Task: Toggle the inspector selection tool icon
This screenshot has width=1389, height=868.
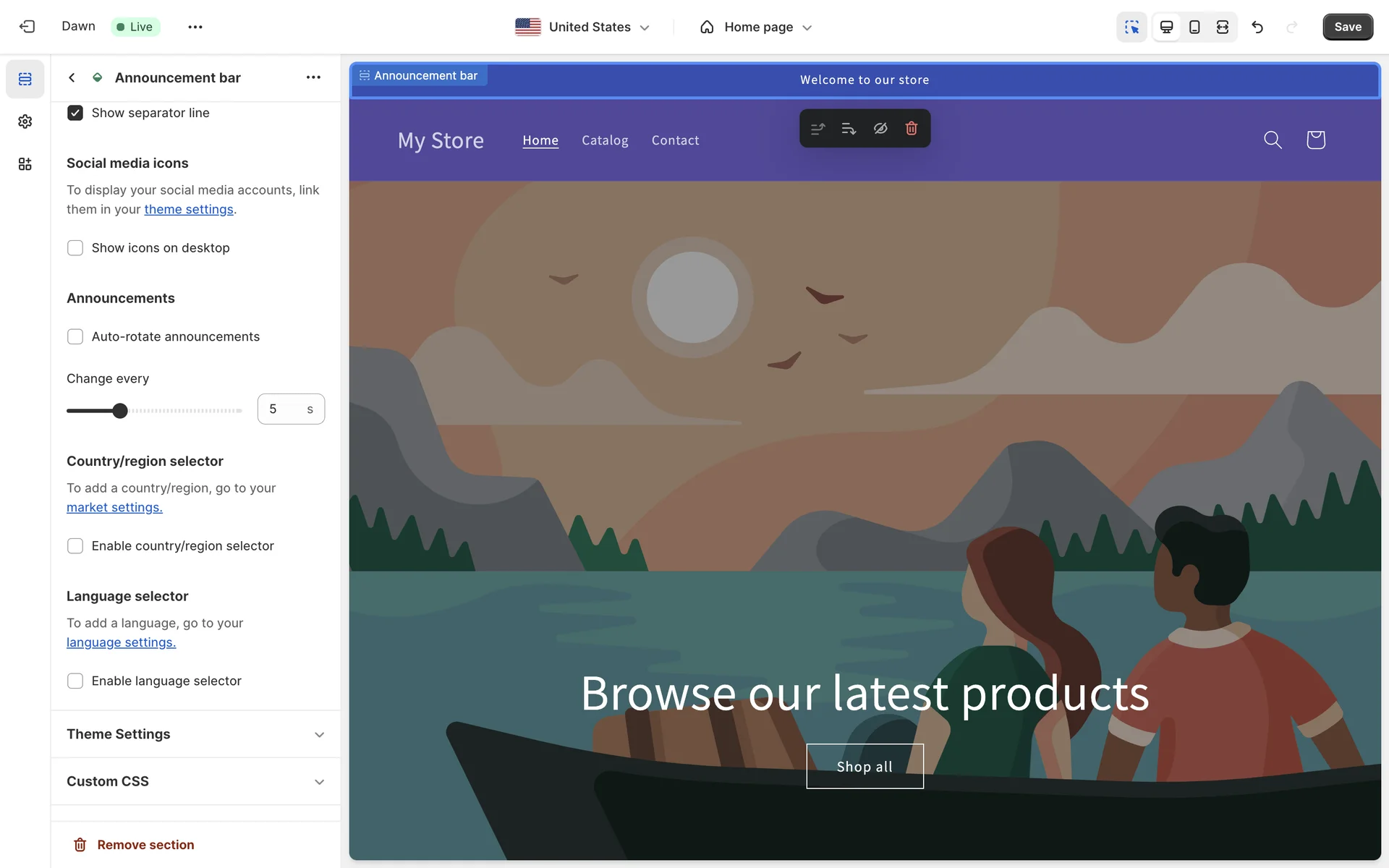Action: pos(1131,27)
